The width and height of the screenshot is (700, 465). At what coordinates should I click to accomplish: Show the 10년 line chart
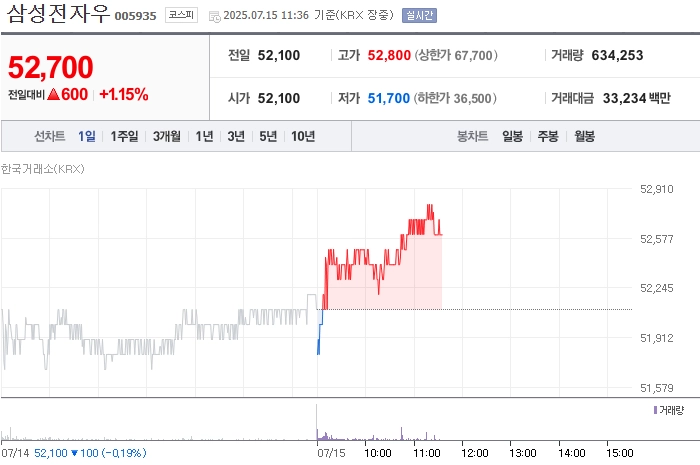(x=303, y=136)
